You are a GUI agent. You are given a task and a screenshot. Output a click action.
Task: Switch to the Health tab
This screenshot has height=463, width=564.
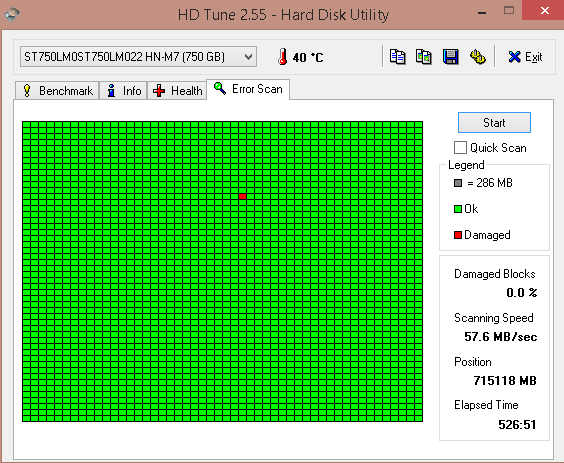(x=177, y=91)
